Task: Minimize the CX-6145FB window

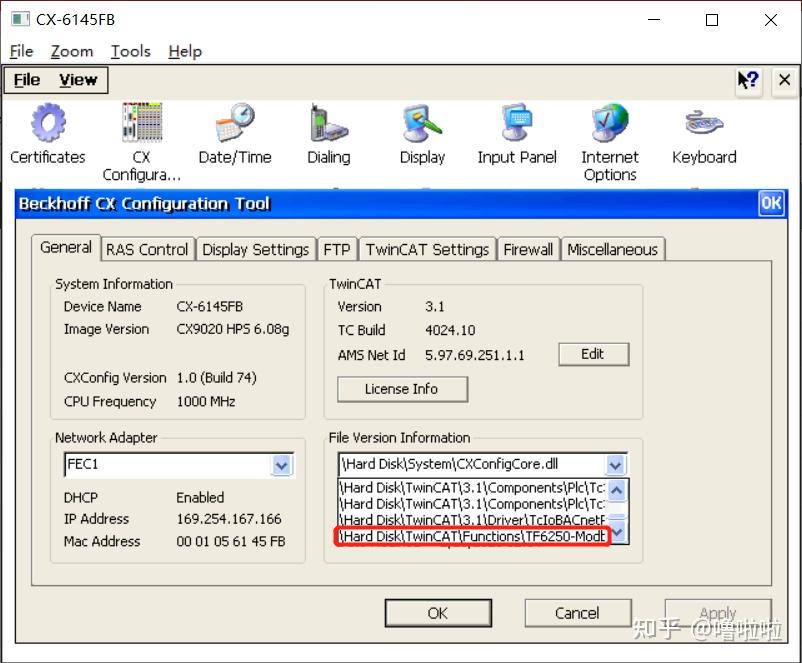Action: pyautogui.click(x=654, y=19)
